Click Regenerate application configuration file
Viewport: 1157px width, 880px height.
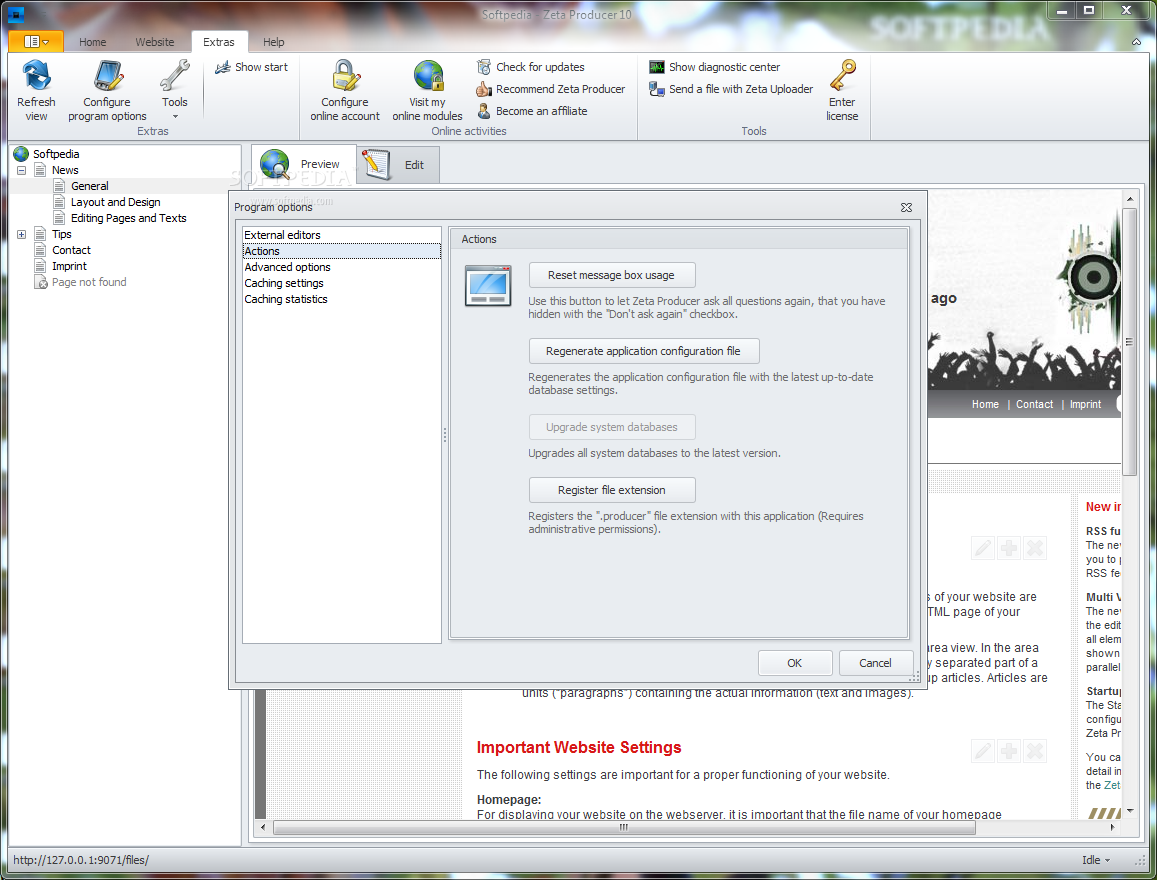(x=643, y=351)
